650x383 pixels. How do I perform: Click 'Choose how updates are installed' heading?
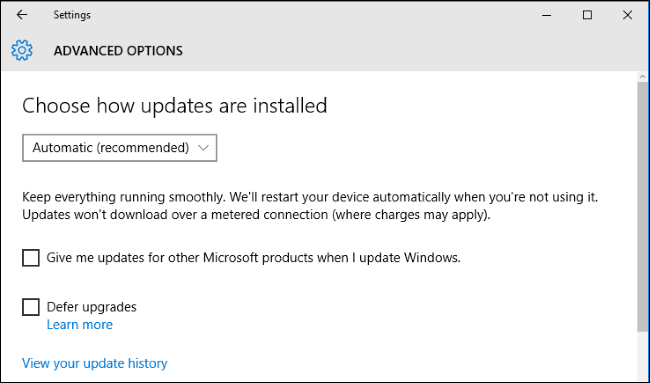pos(175,105)
